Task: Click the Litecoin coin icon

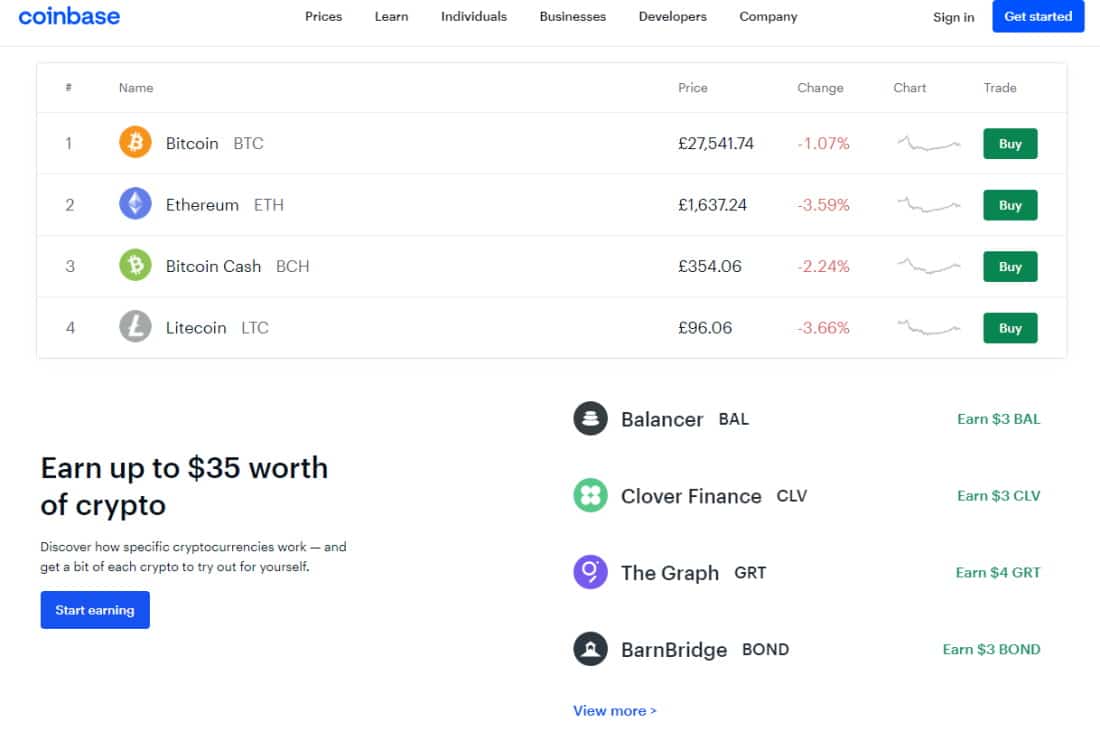Action: pos(134,327)
